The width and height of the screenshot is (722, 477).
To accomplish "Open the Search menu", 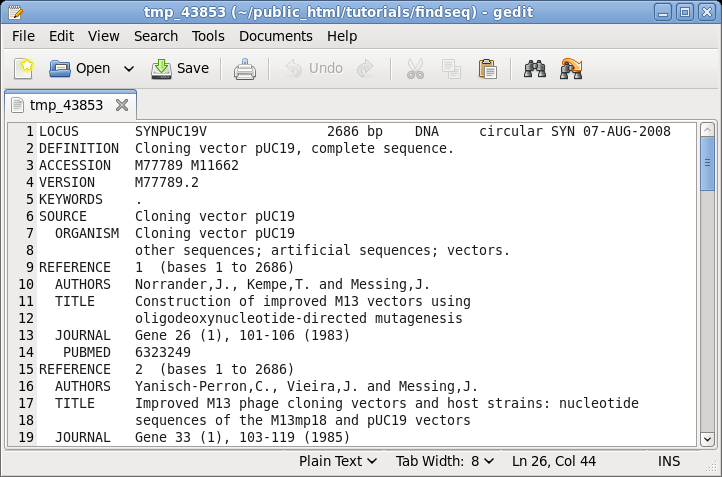I will point(156,36).
